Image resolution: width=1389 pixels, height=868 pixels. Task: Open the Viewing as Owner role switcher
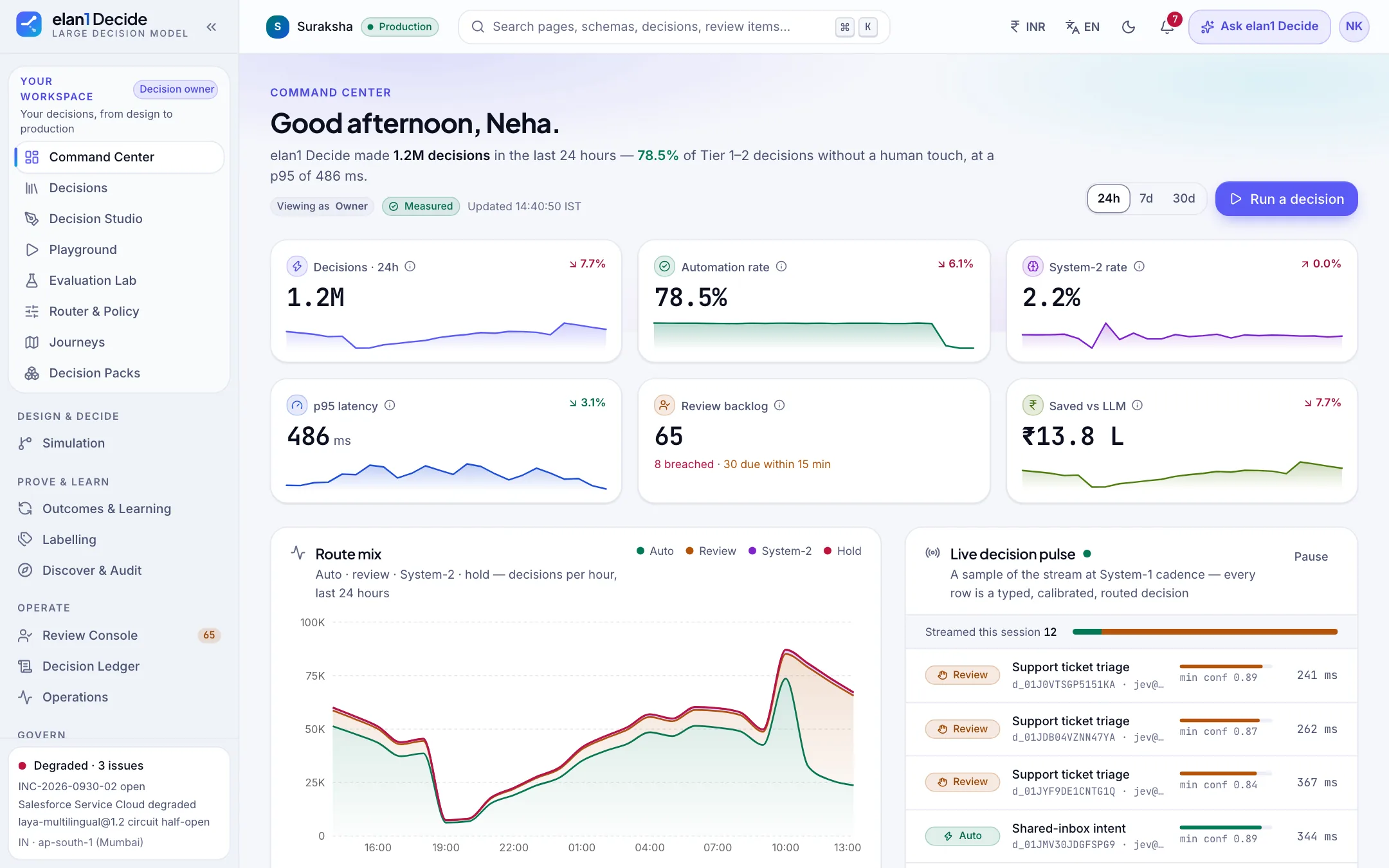pyautogui.click(x=322, y=206)
